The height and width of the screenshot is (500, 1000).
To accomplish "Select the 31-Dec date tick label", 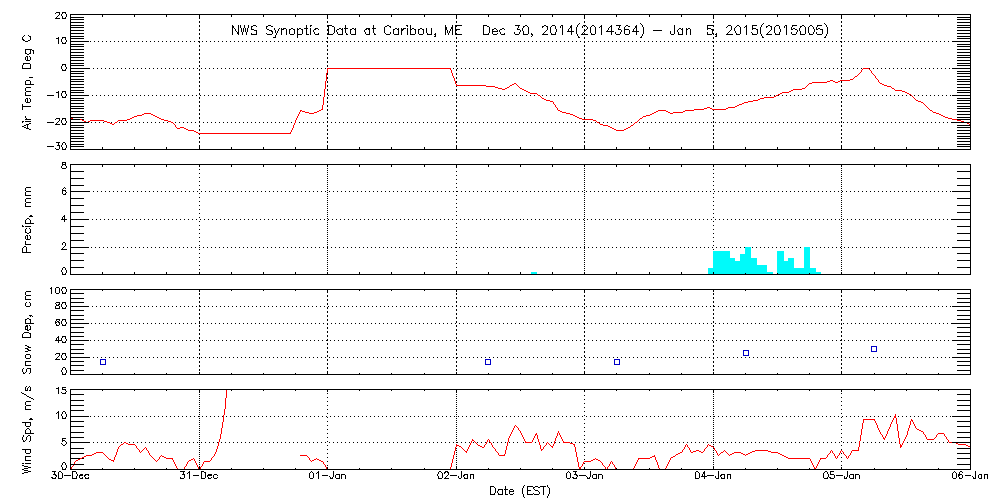I will click(x=200, y=478).
